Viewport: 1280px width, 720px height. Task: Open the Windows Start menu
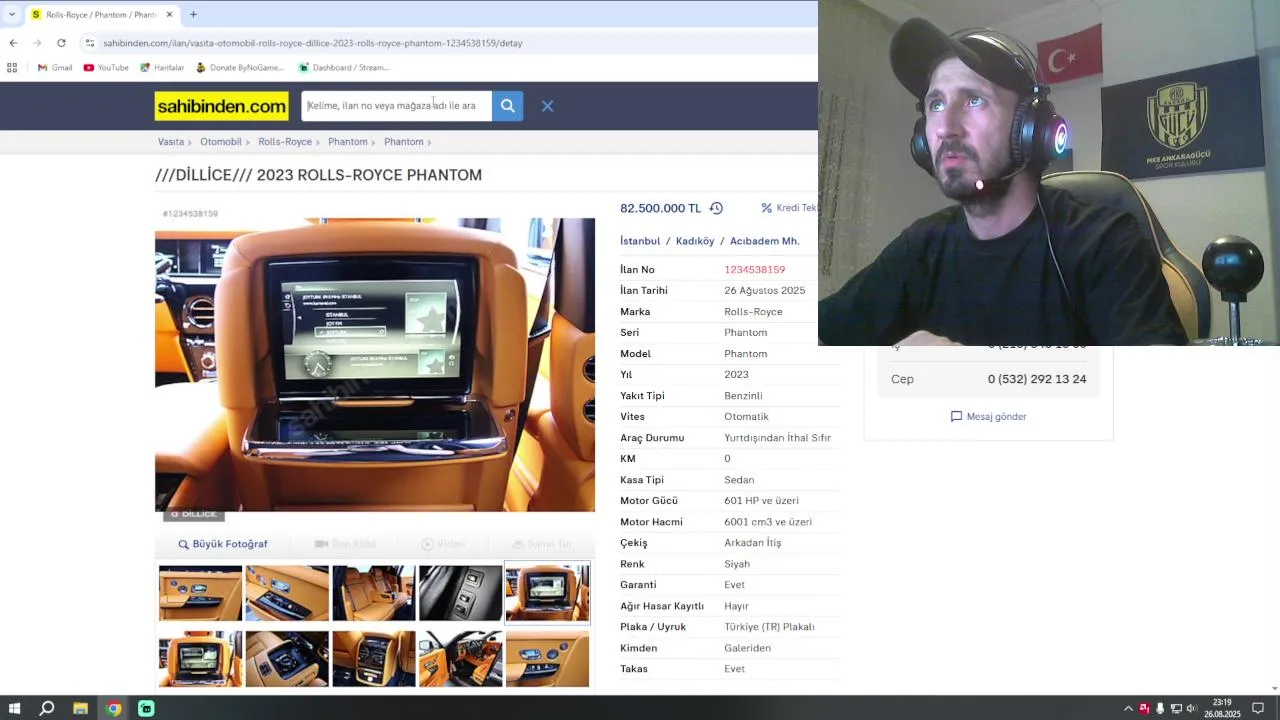14,708
